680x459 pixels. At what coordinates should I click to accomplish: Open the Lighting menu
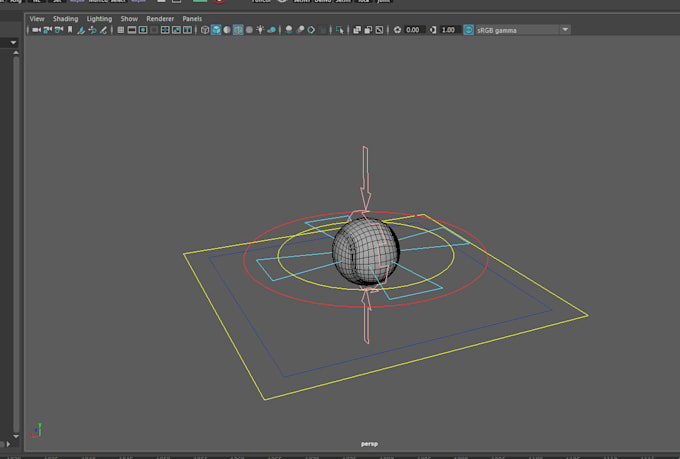(99, 19)
